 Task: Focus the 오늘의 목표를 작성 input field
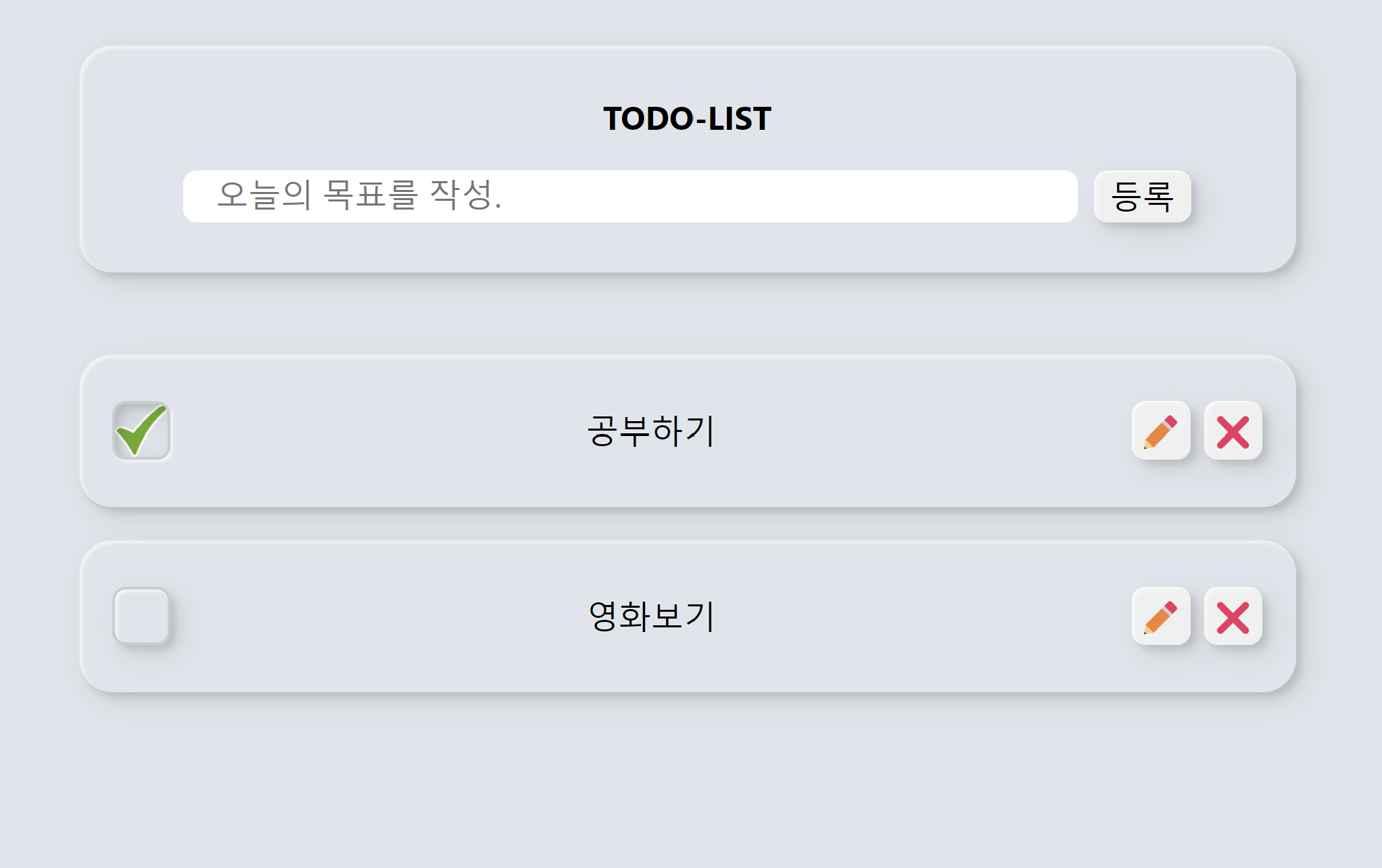tap(630, 196)
